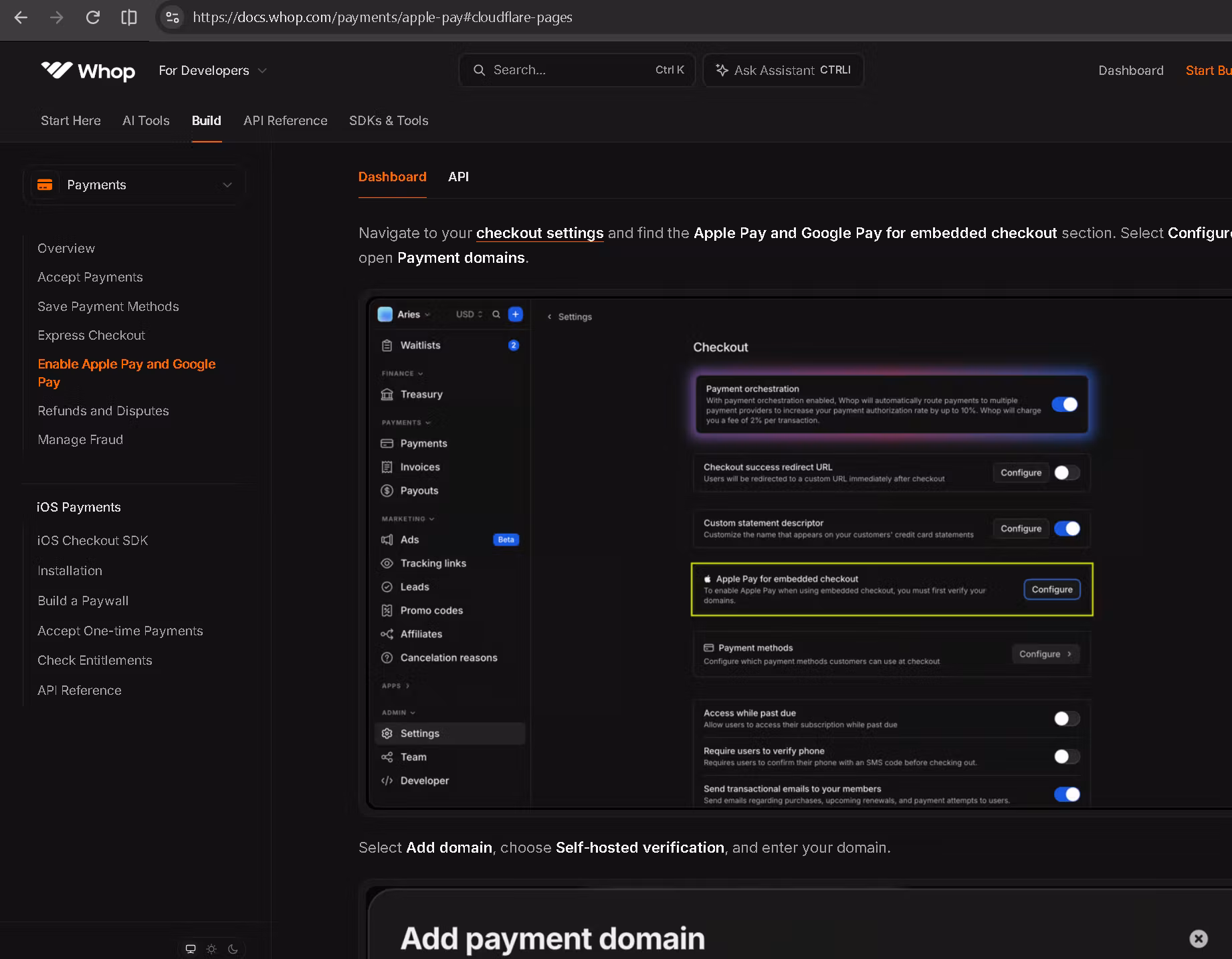Go back using the browser back arrow
The width and height of the screenshot is (1232, 959).
tap(21, 17)
